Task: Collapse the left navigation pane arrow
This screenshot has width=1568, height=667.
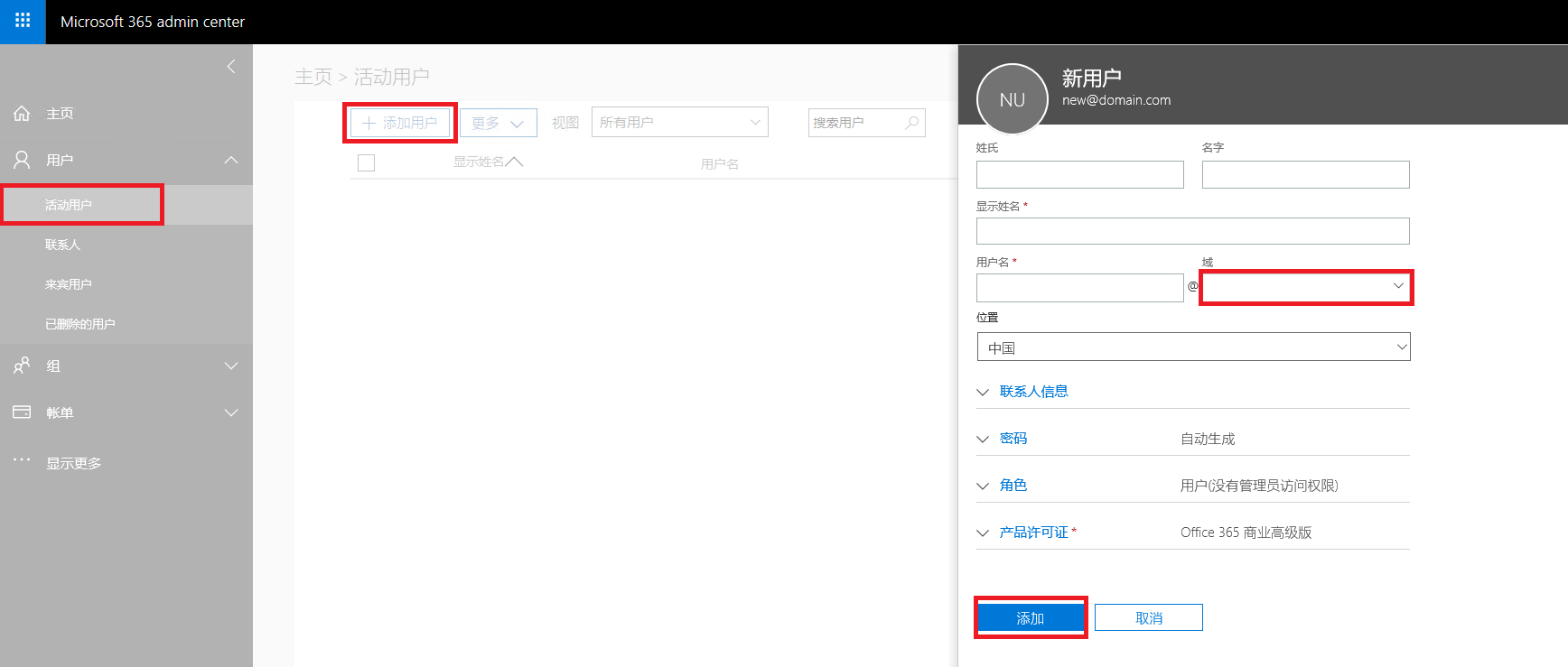Action: pyautogui.click(x=231, y=66)
